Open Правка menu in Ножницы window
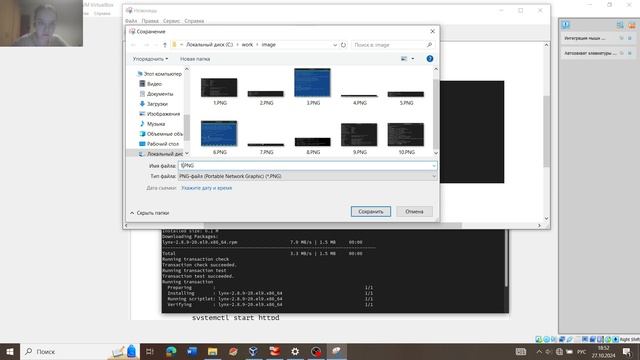 (150, 21)
